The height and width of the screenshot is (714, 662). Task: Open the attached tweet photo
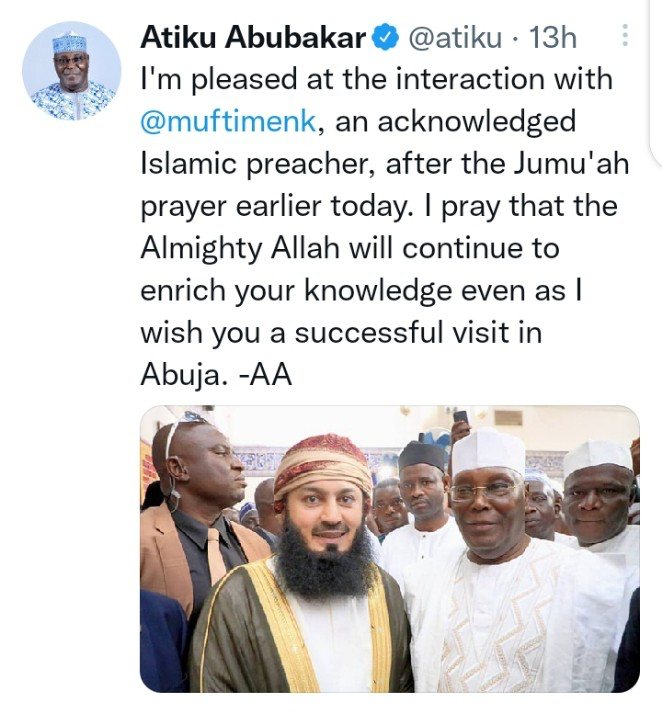pyautogui.click(x=389, y=548)
